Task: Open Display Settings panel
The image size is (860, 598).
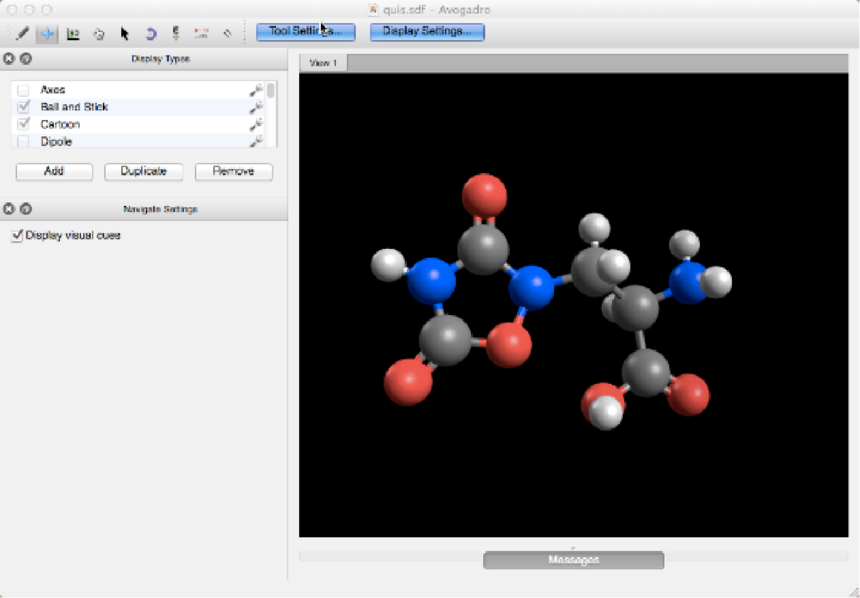Action: (427, 32)
